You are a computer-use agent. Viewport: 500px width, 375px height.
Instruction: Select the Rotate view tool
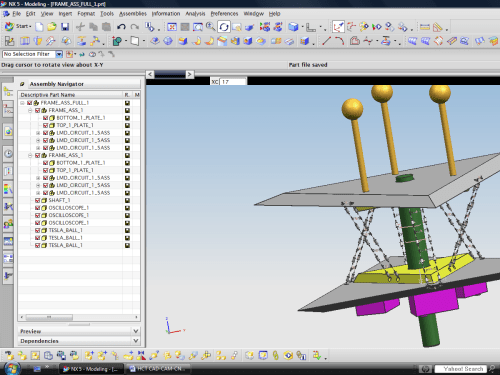(224, 27)
